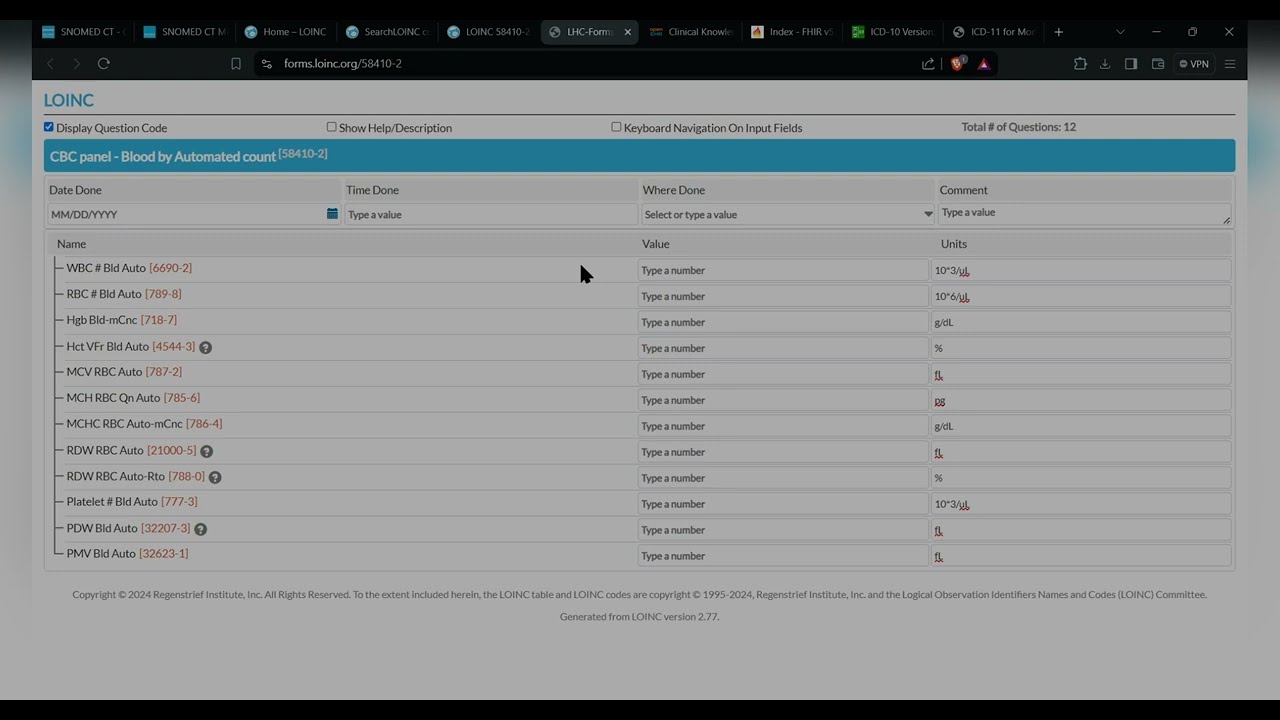This screenshot has width=1280, height=720.
Task: Click the share page icon
Action: (x=928, y=63)
